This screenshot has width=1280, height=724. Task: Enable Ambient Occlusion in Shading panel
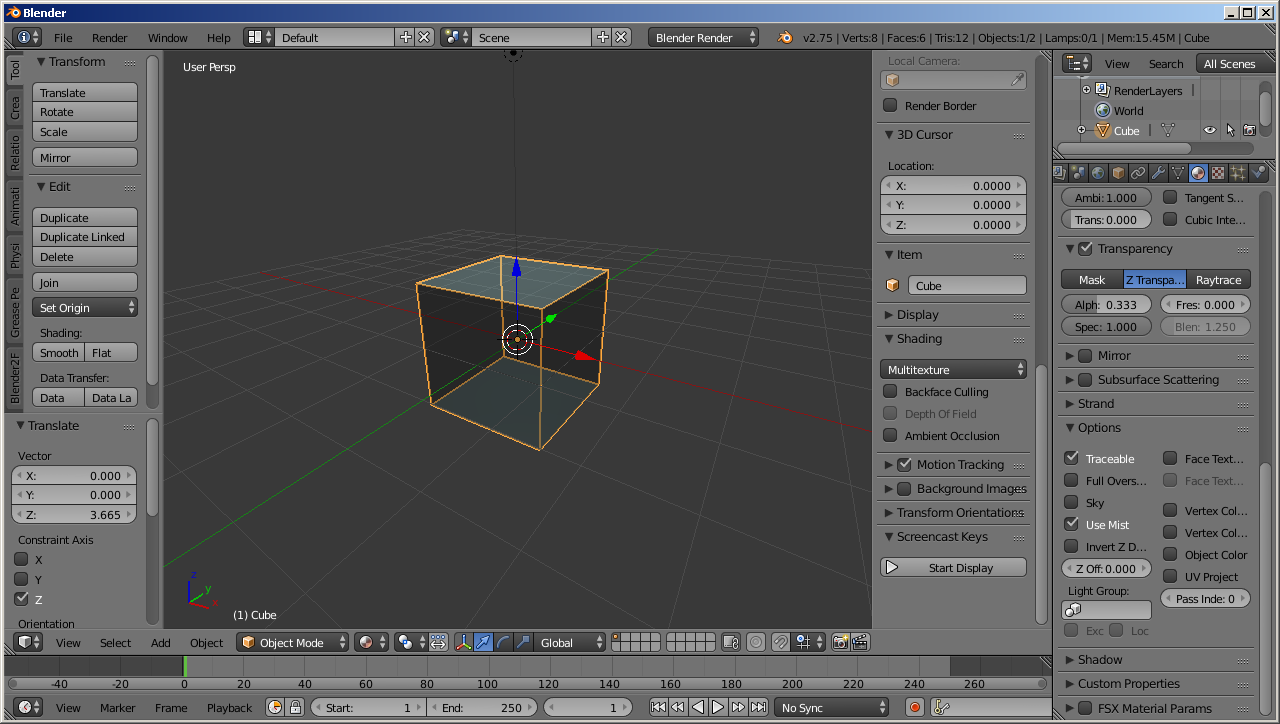pos(890,435)
